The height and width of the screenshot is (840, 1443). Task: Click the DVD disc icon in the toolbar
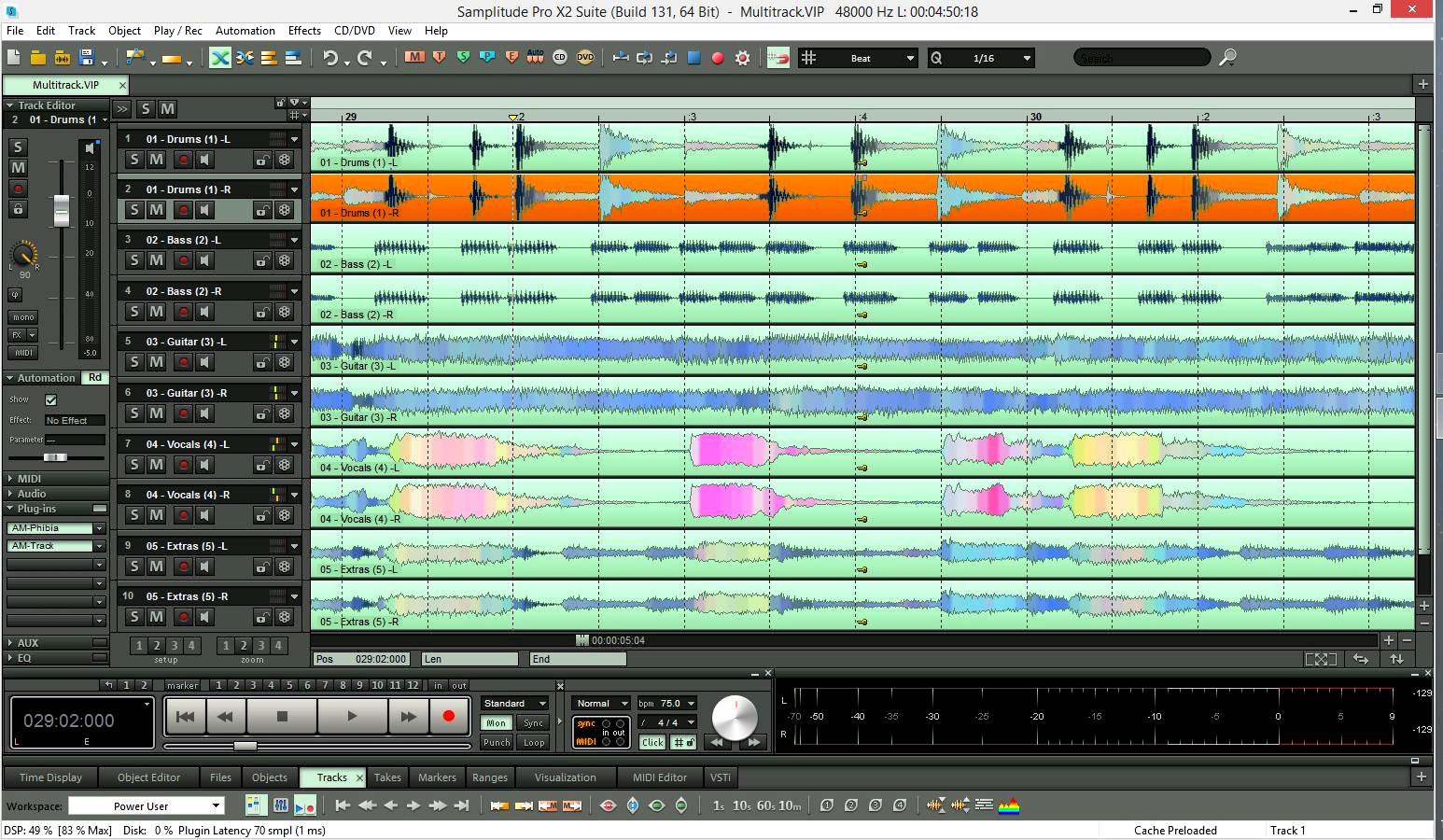pos(585,57)
